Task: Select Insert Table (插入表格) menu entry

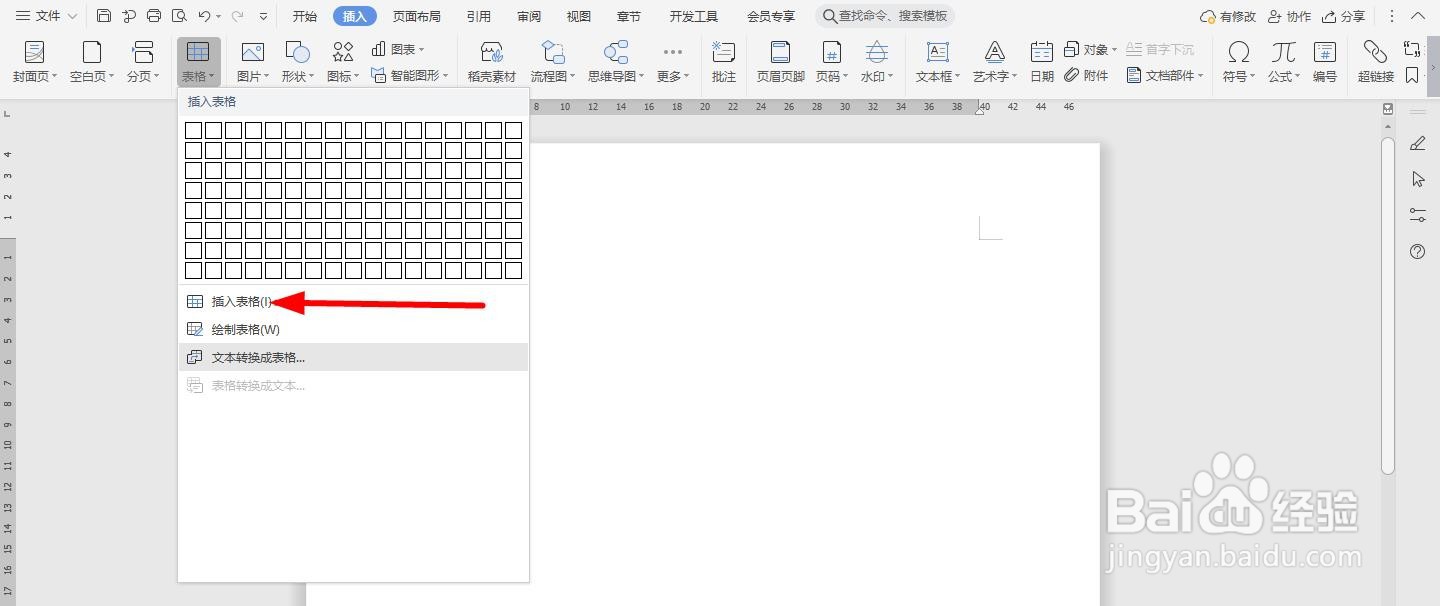Action: (353, 301)
